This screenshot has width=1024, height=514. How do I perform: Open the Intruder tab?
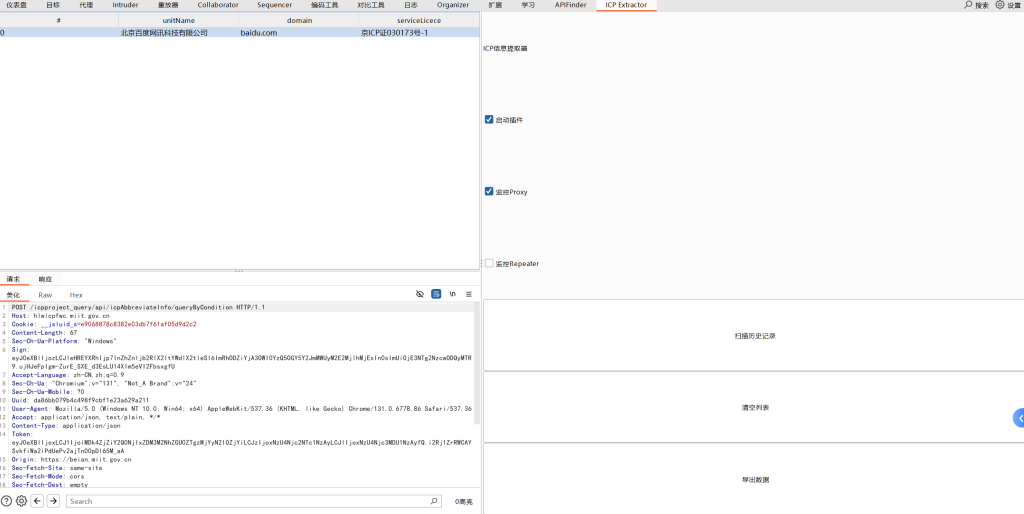pos(125,5)
